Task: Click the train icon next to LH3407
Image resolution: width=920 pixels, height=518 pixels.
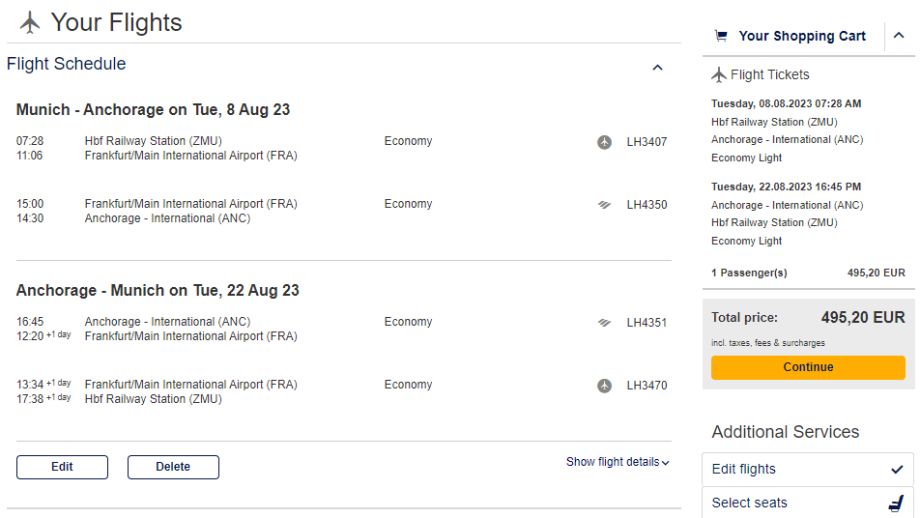Action: coord(604,142)
